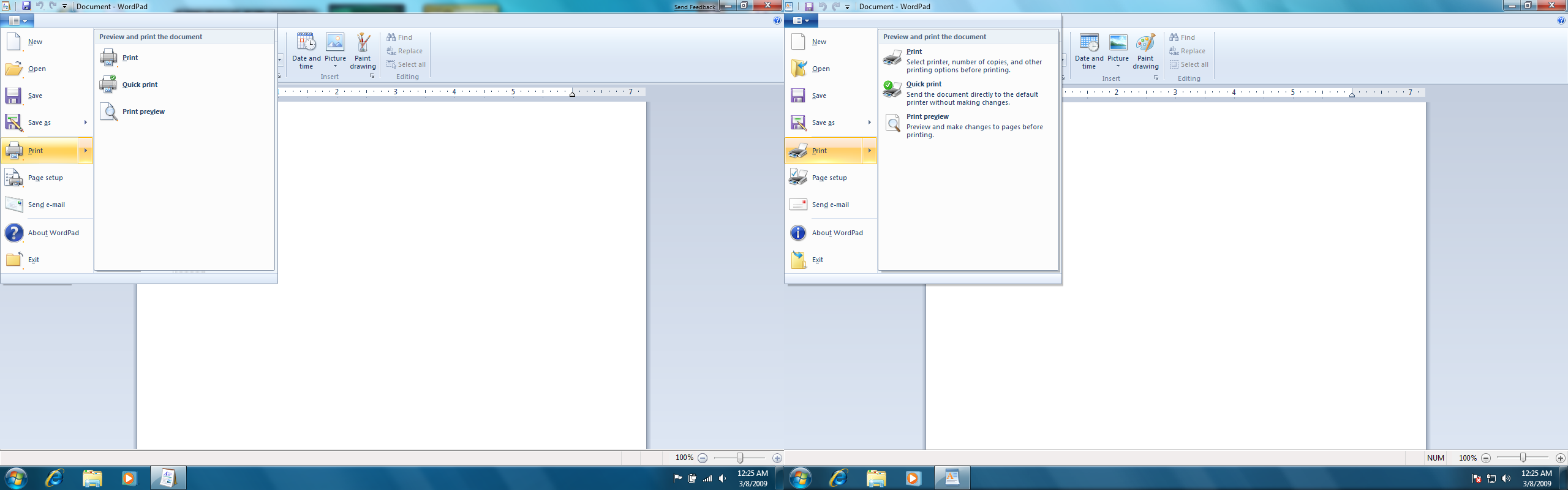The height and width of the screenshot is (490, 1568).
Task: Open Help icon in left WordPad window
Action: point(777,20)
